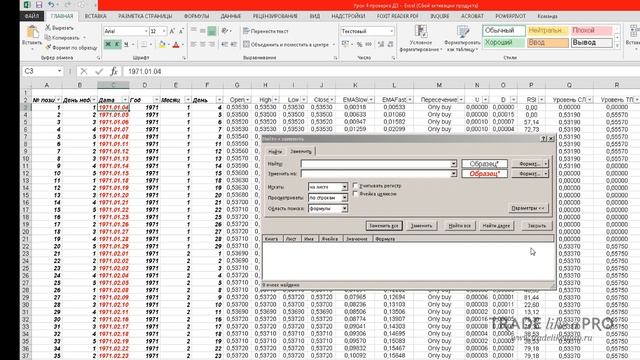Screen dimensions: 640x360
Task: Open the number format 'Текстовый' dropdown
Action: pyautogui.click(x=391, y=31)
